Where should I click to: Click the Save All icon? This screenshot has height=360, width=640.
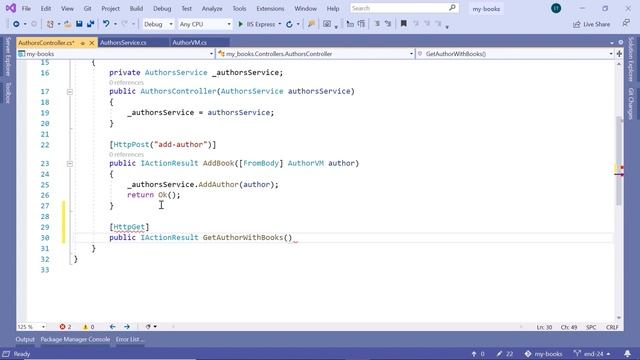pos(90,24)
